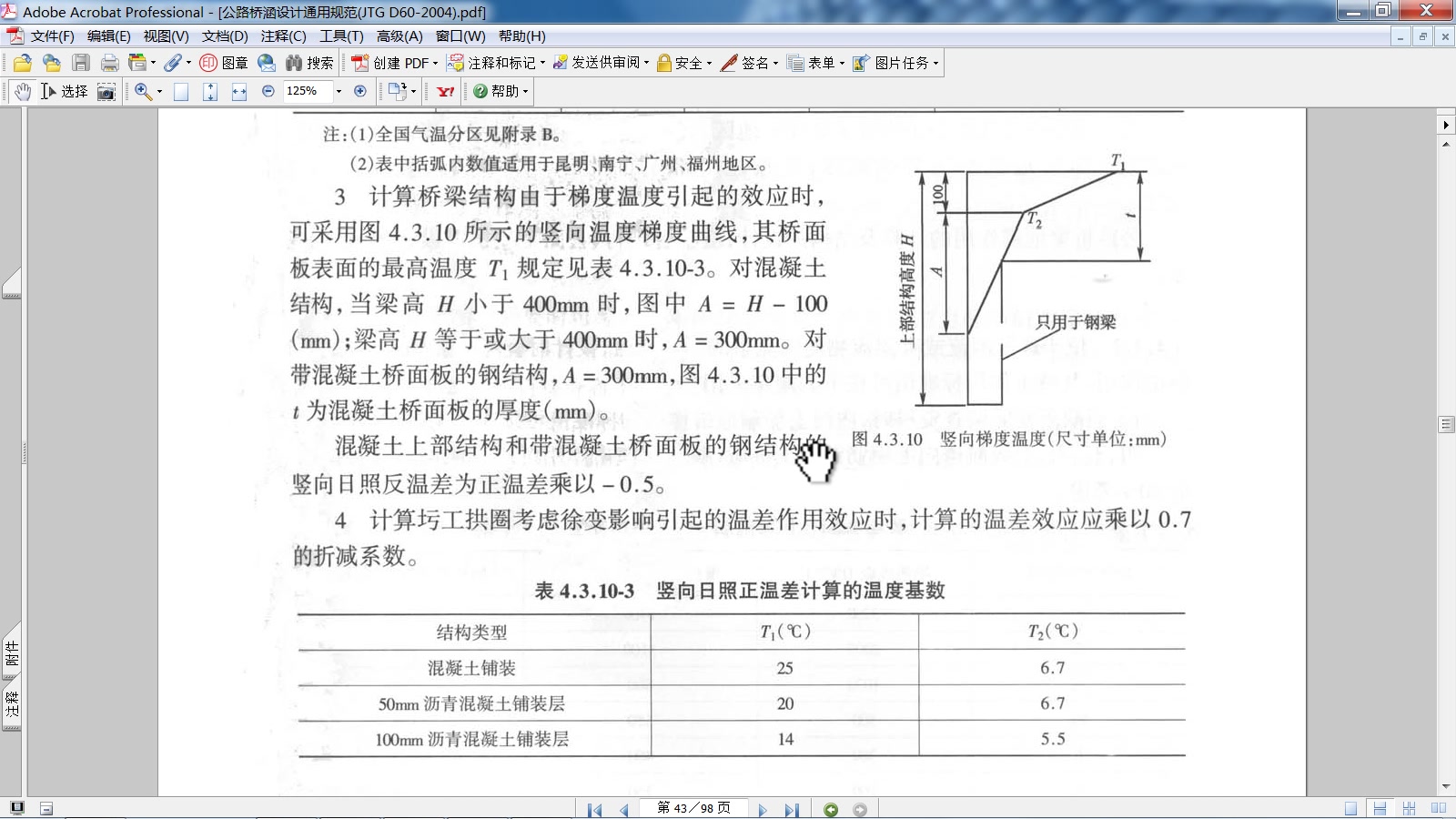
Task: Activate the 选择 text select tool
Action: tap(64, 91)
